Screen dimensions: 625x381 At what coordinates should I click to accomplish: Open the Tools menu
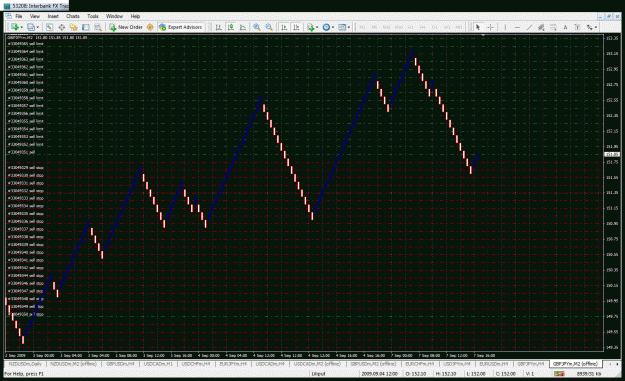(x=92, y=16)
